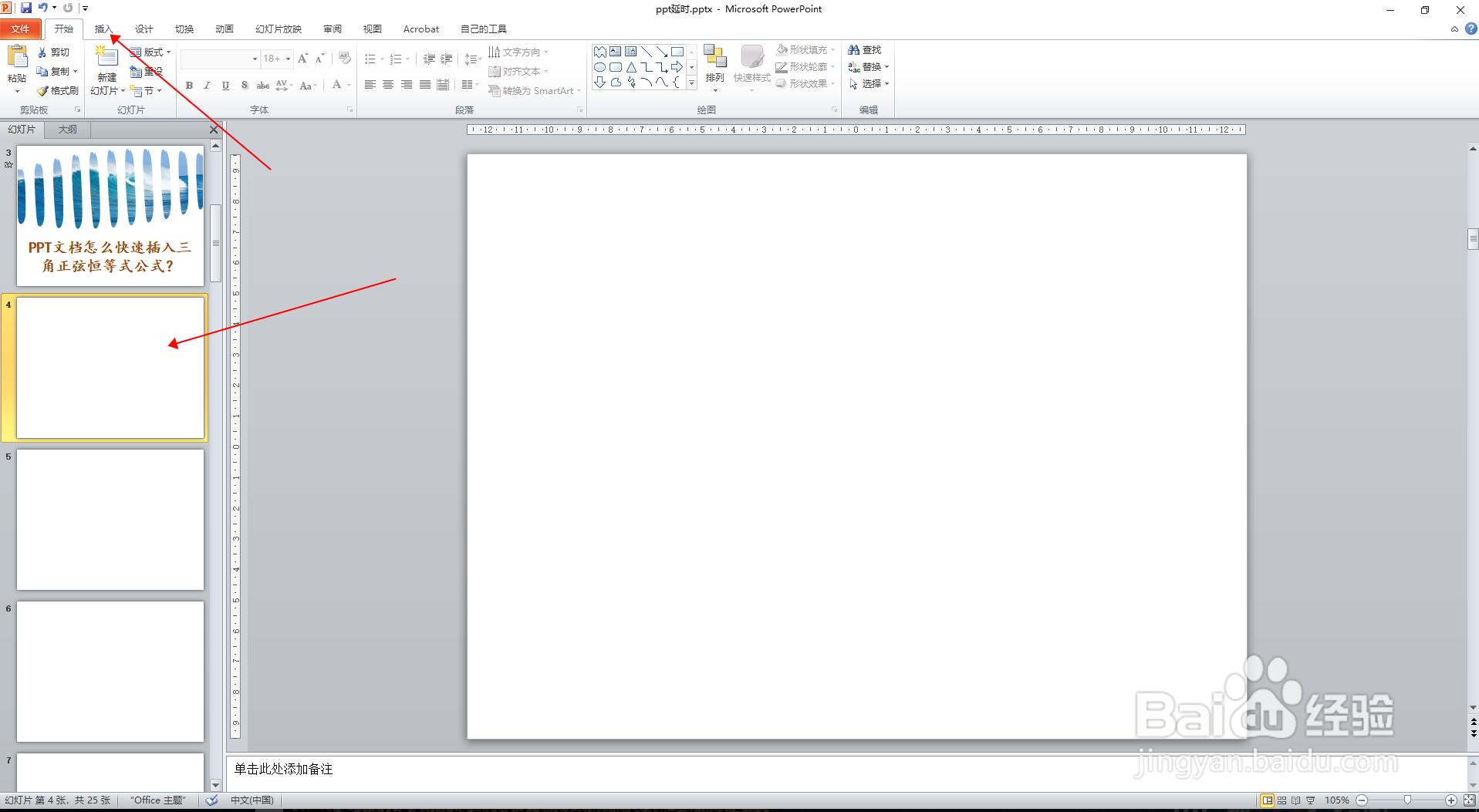Start Slide Show view from status bar
The height and width of the screenshot is (812, 1479).
[x=1311, y=800]
